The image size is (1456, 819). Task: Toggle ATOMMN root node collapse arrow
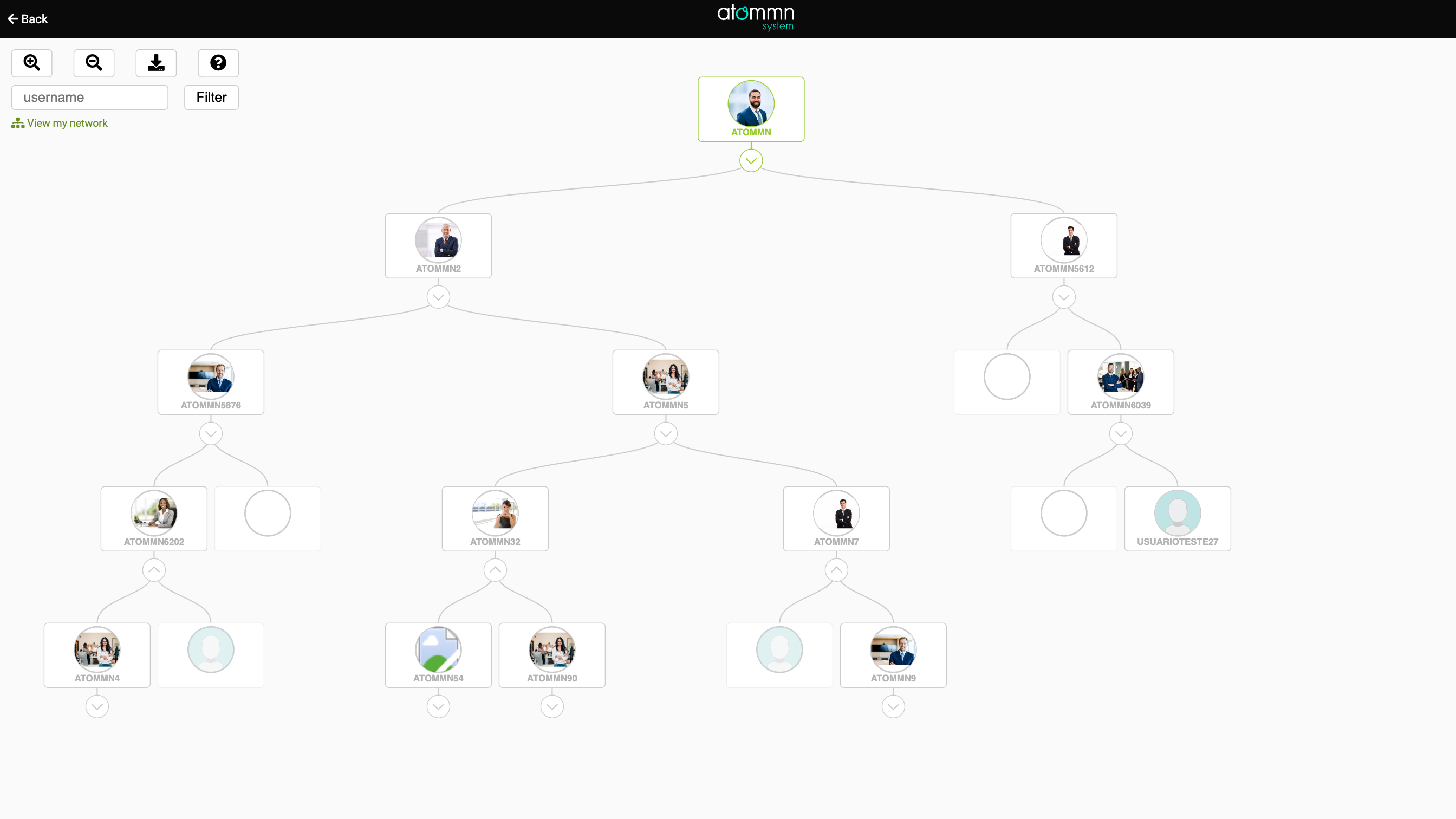click(750, 160)
